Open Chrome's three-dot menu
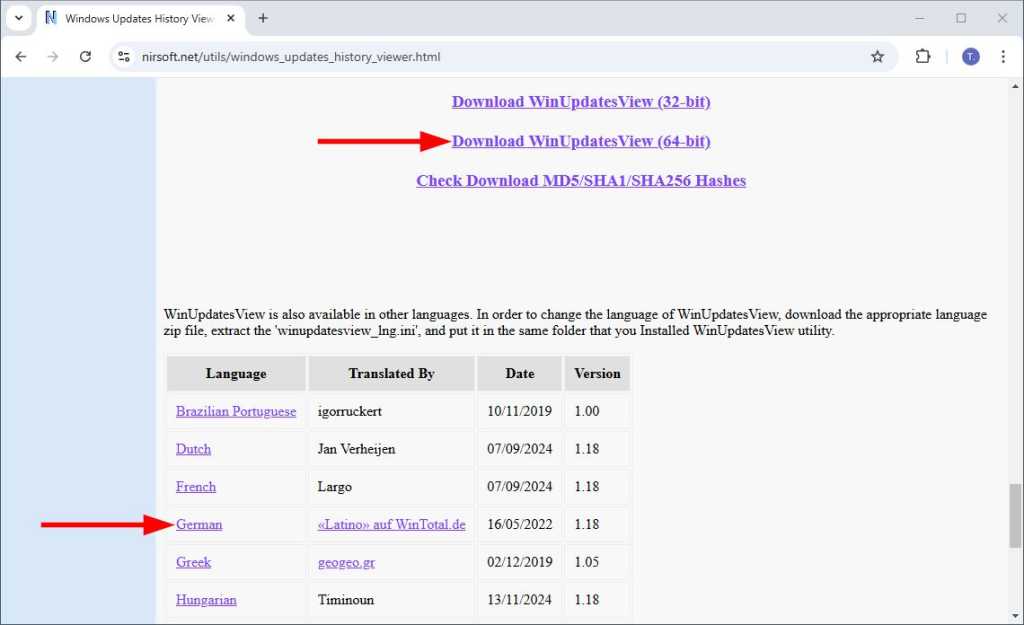This screenshot has height=625, width=1024. tap(1003, 56)
